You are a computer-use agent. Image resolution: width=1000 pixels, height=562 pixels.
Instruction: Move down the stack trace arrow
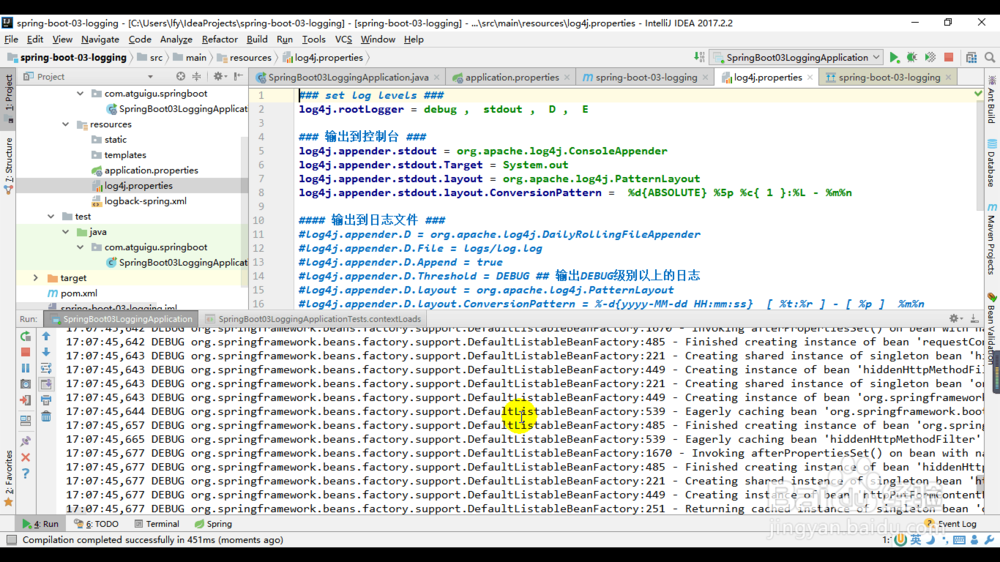pos(46,352)
